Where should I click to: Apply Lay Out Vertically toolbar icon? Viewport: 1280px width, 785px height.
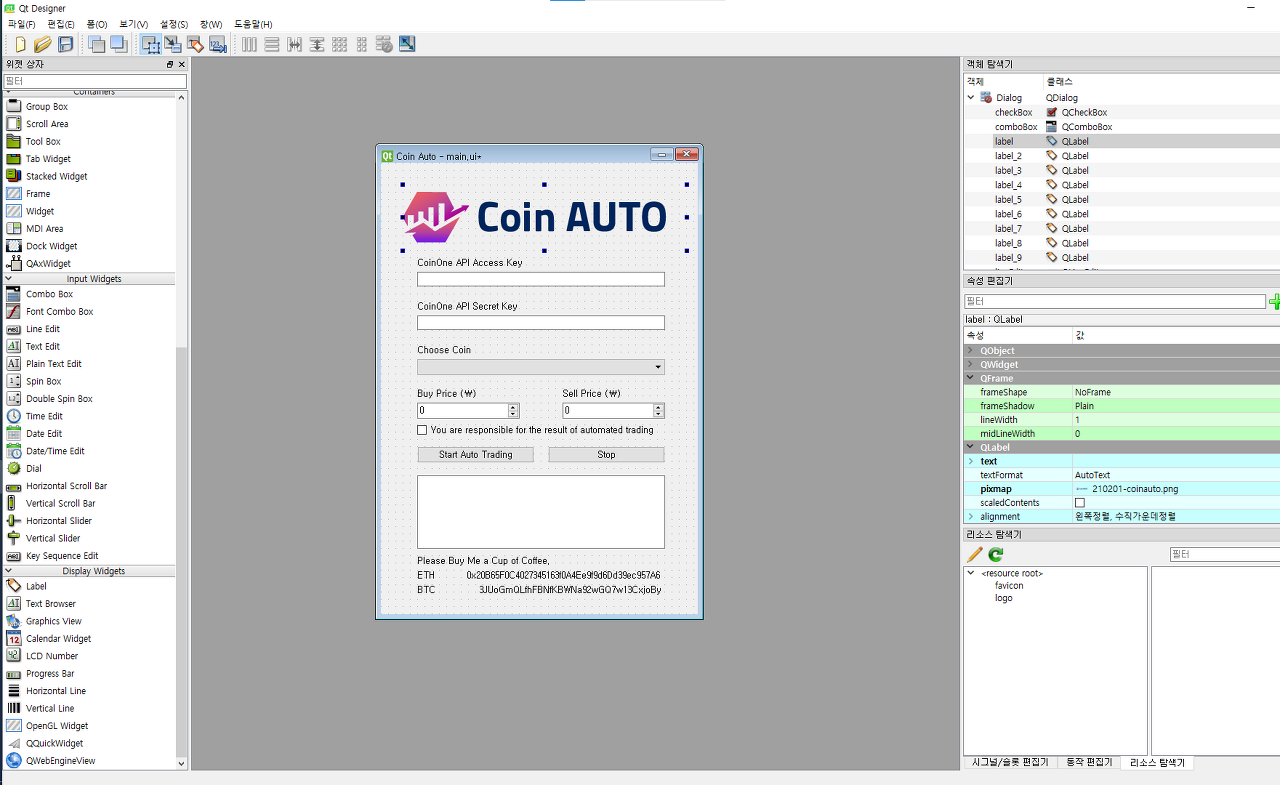(x=271, y=44)
